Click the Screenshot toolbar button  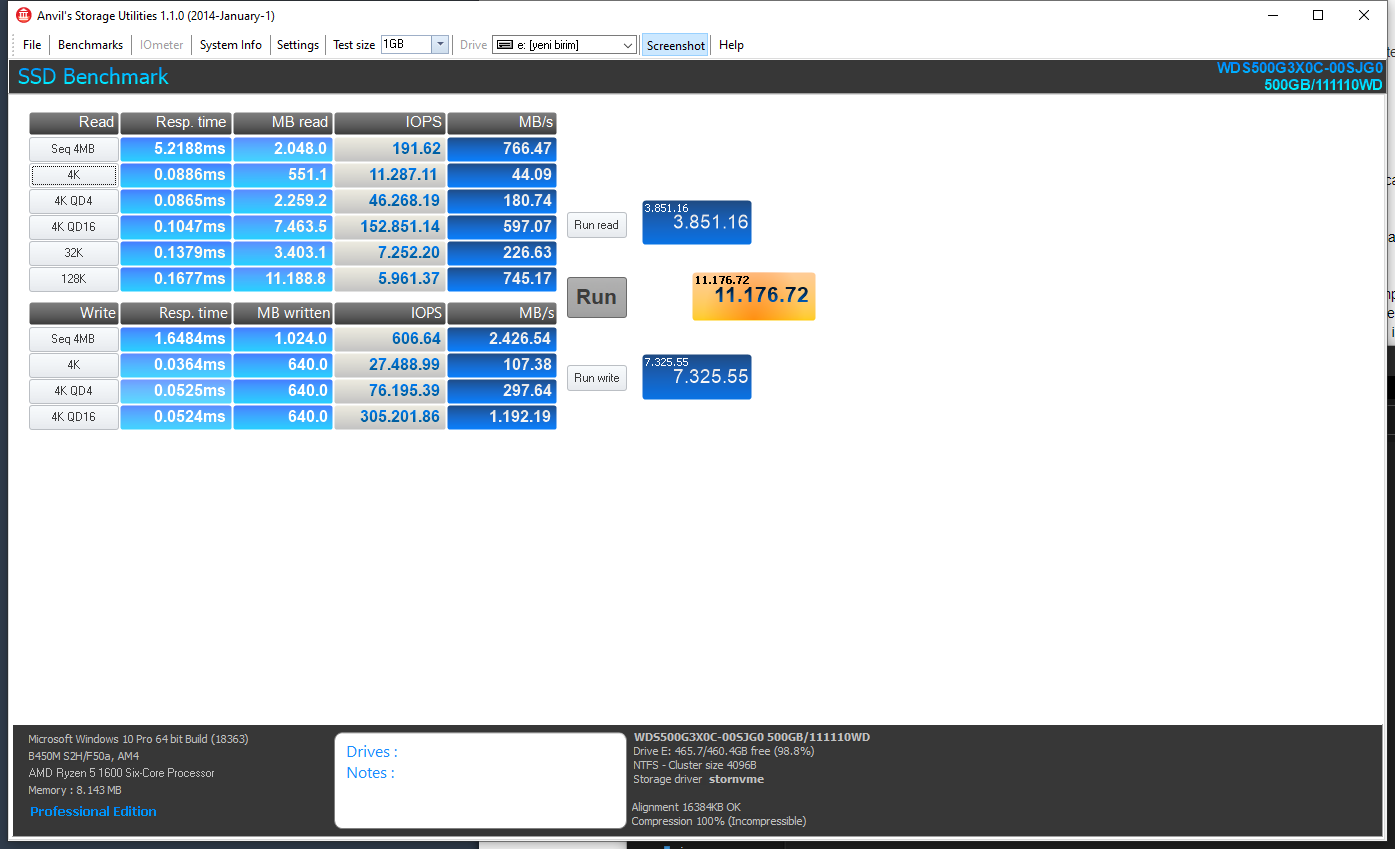[x=676, y=45]
